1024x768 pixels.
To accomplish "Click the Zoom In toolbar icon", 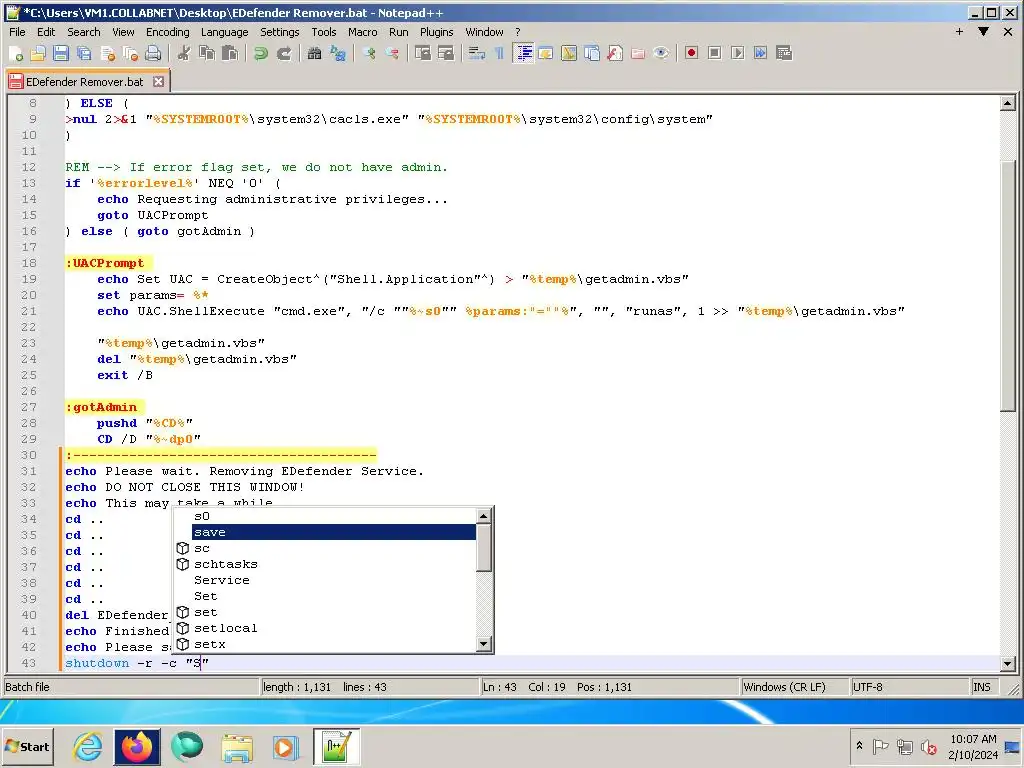I will pyautogui.click(x=369, y=54).
